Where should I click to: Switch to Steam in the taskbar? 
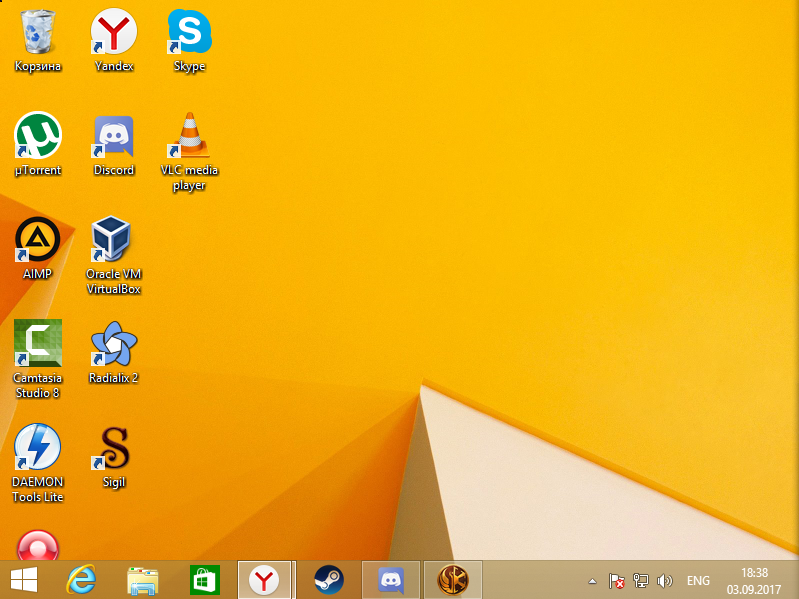(328, 579)
